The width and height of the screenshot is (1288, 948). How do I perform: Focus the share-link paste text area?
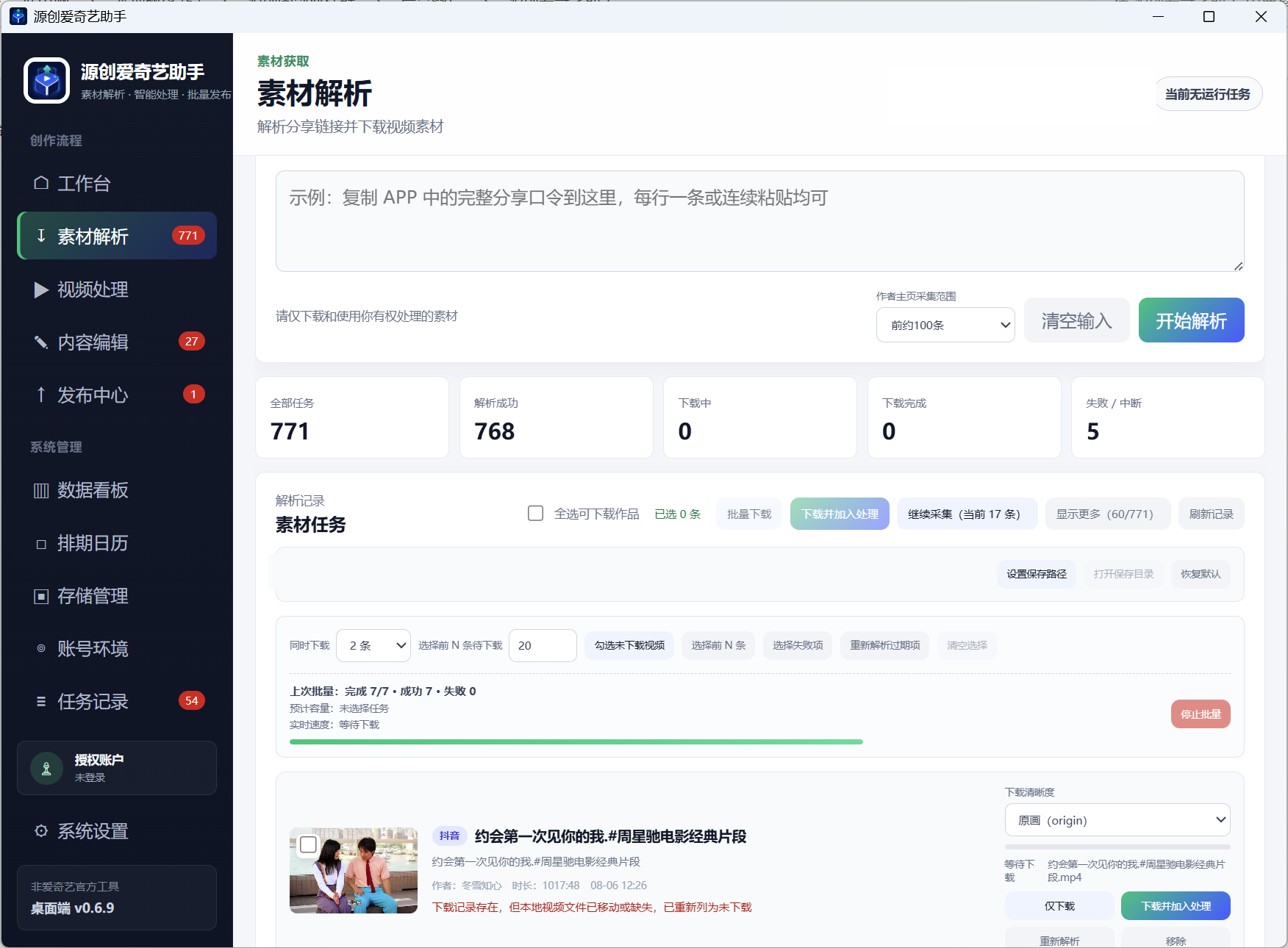click(760, 221)
